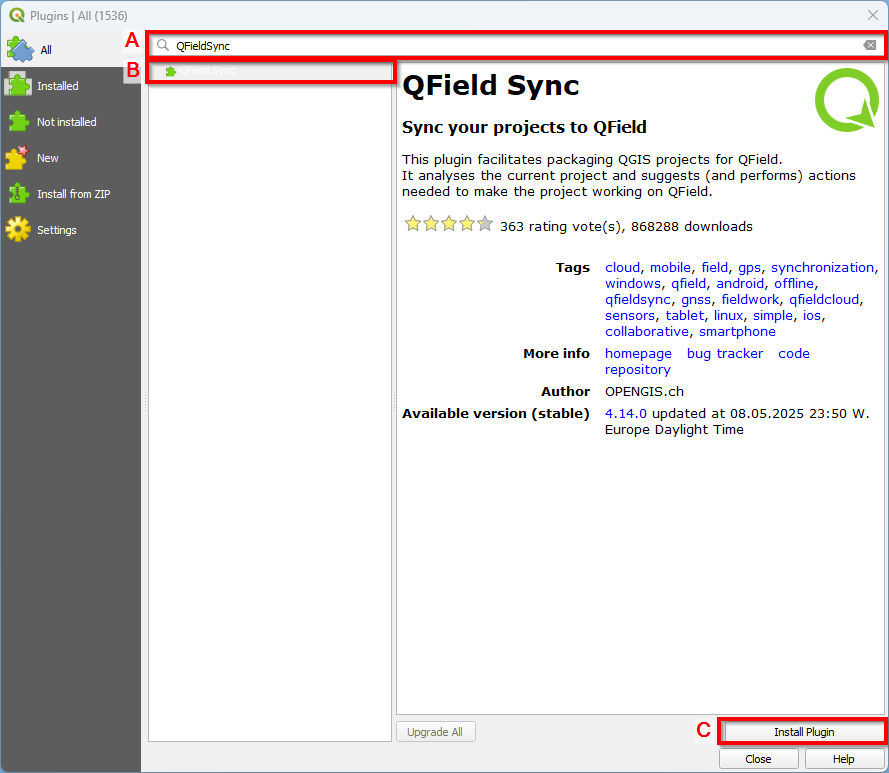Click the 4.14.0 version link
Image resolution: width=889 pixels, height=773 pixels.
point(626,414)
